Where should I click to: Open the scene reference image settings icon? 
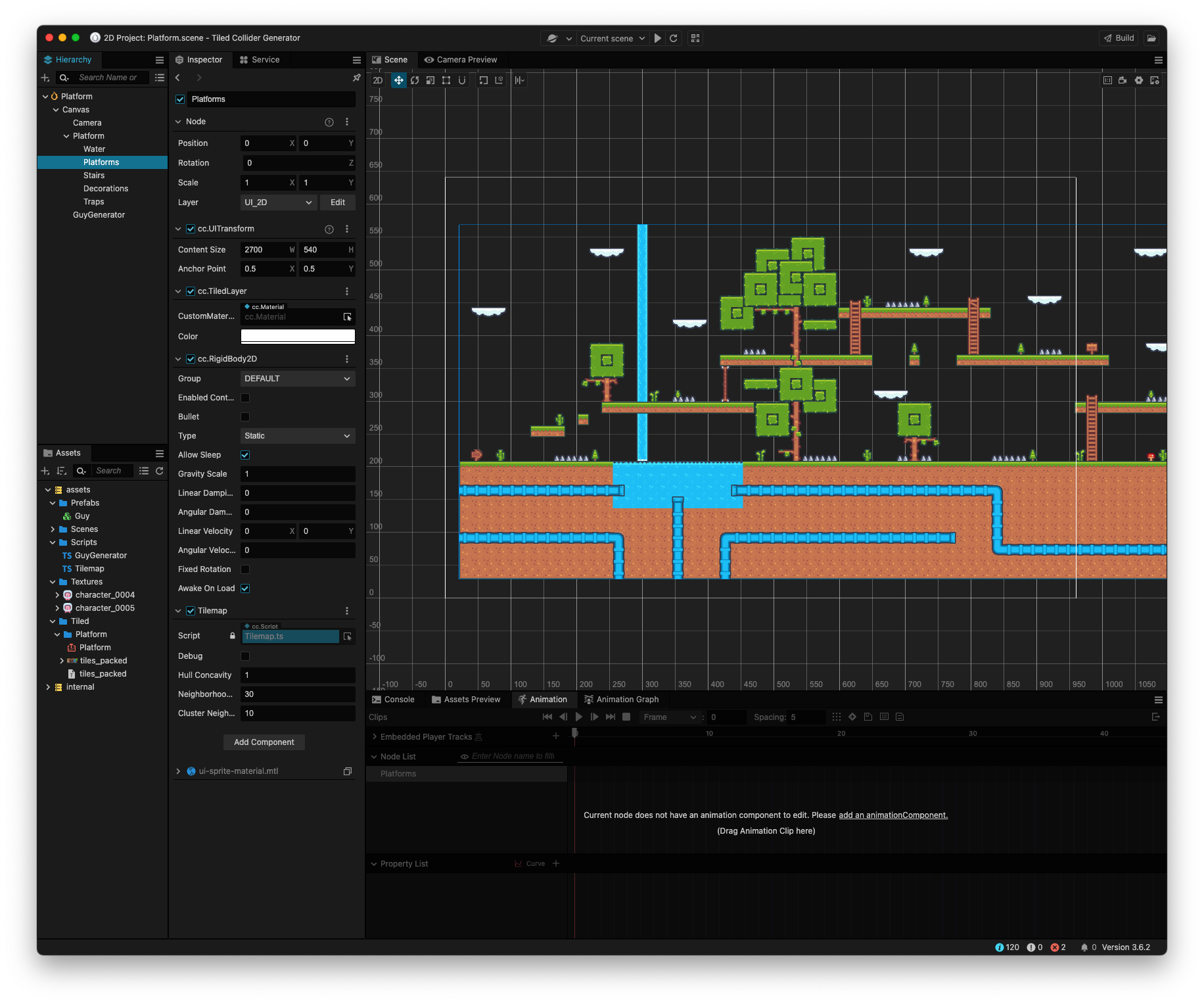(1155, 80)
